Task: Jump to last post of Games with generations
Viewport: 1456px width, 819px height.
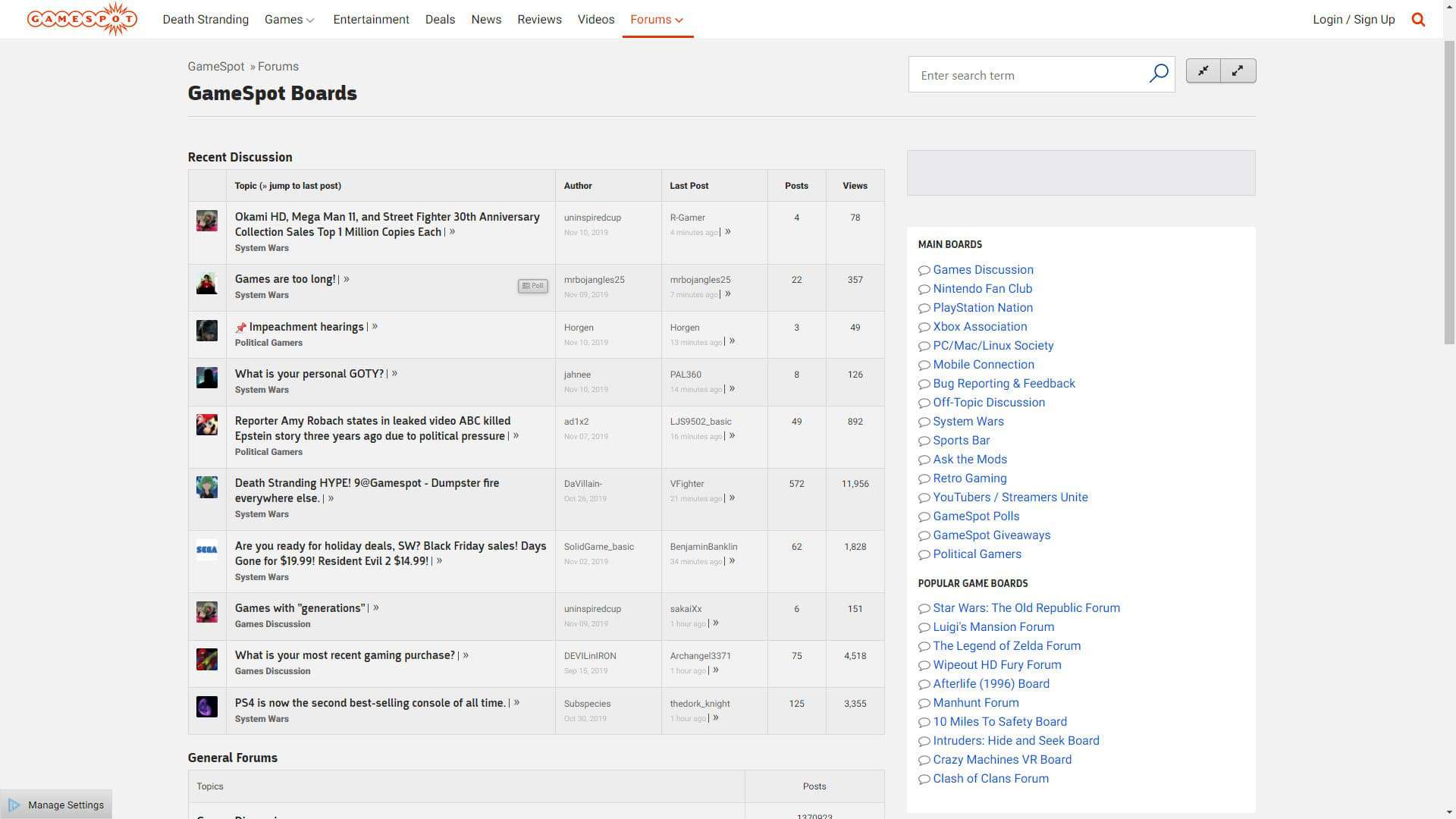Action: pyautogui.click(x=376, y=608)
